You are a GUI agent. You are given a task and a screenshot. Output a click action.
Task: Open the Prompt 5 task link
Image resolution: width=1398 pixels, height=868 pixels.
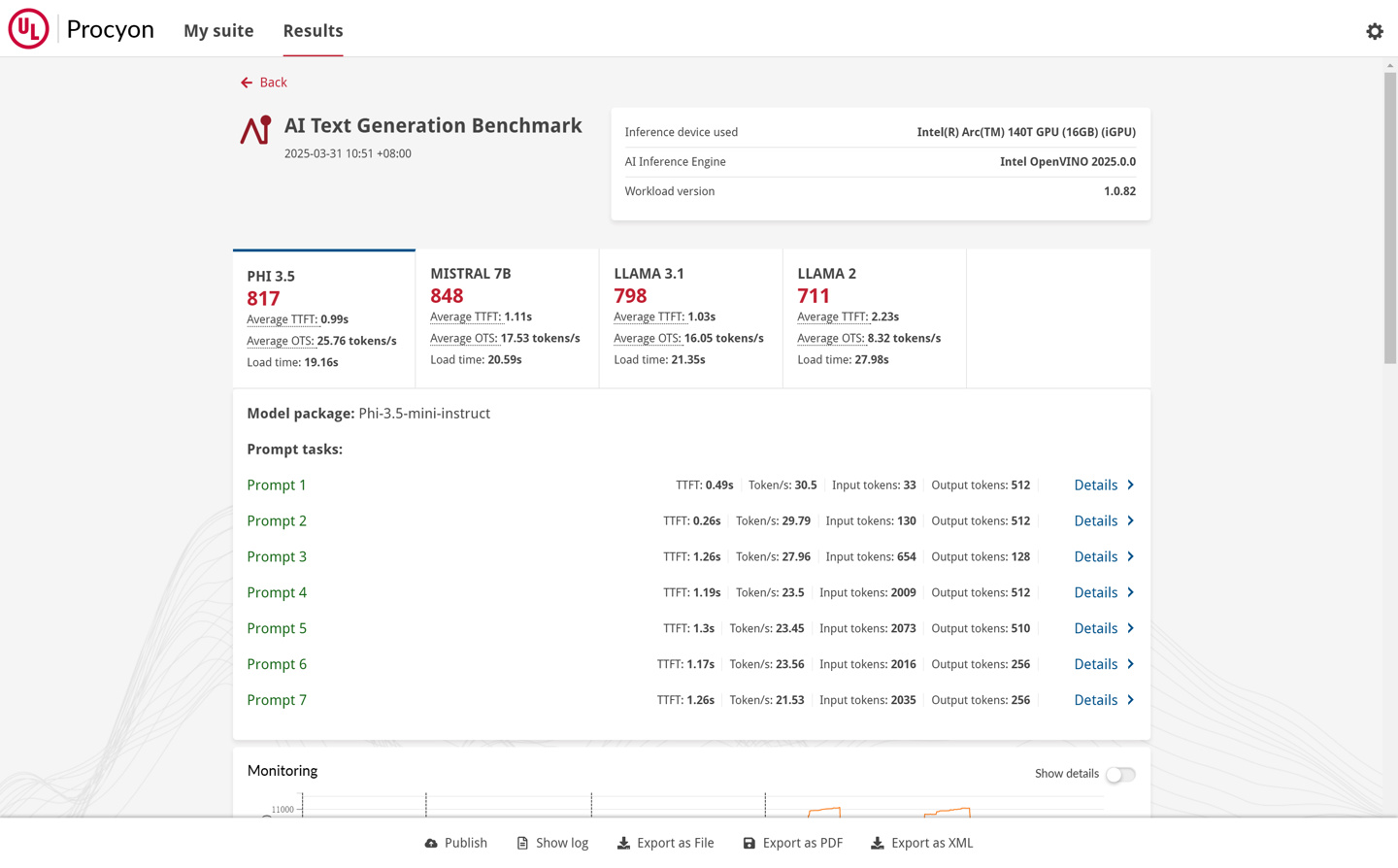[277, 629]
